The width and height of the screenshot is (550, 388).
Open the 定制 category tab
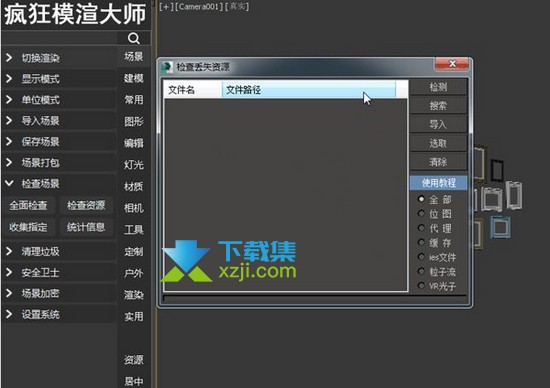(134, 252)
